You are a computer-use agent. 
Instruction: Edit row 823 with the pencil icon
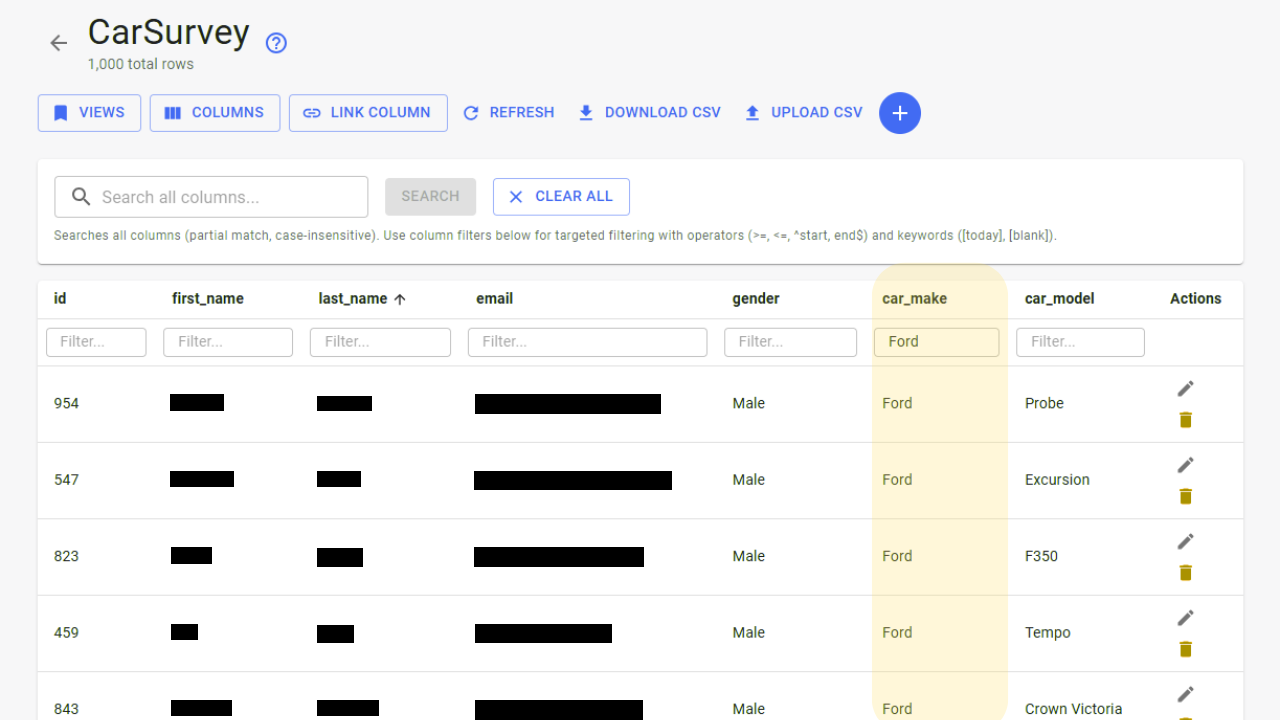[1185, 541]
